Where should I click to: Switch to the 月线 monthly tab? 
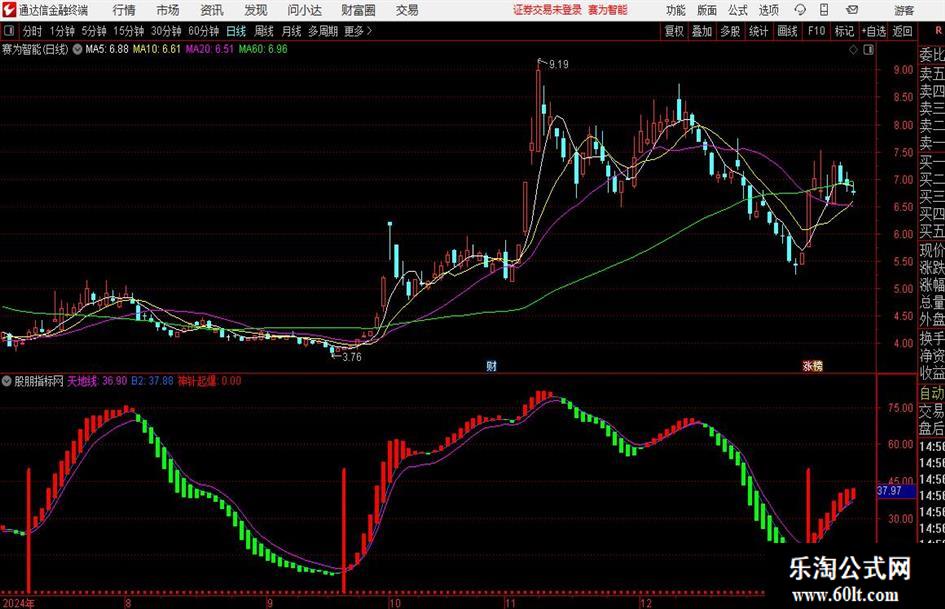[292, 31]
